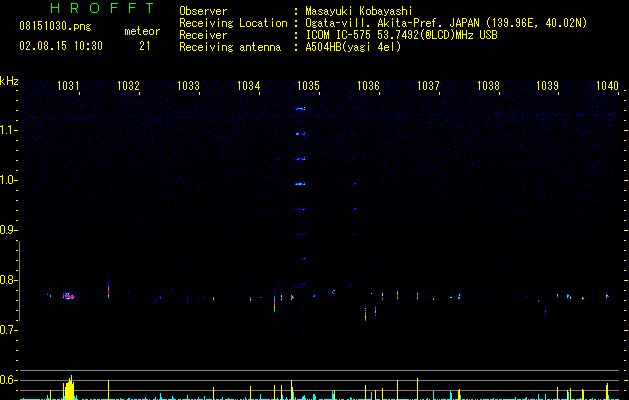Click the 1040 time axis label

(607, 85)
